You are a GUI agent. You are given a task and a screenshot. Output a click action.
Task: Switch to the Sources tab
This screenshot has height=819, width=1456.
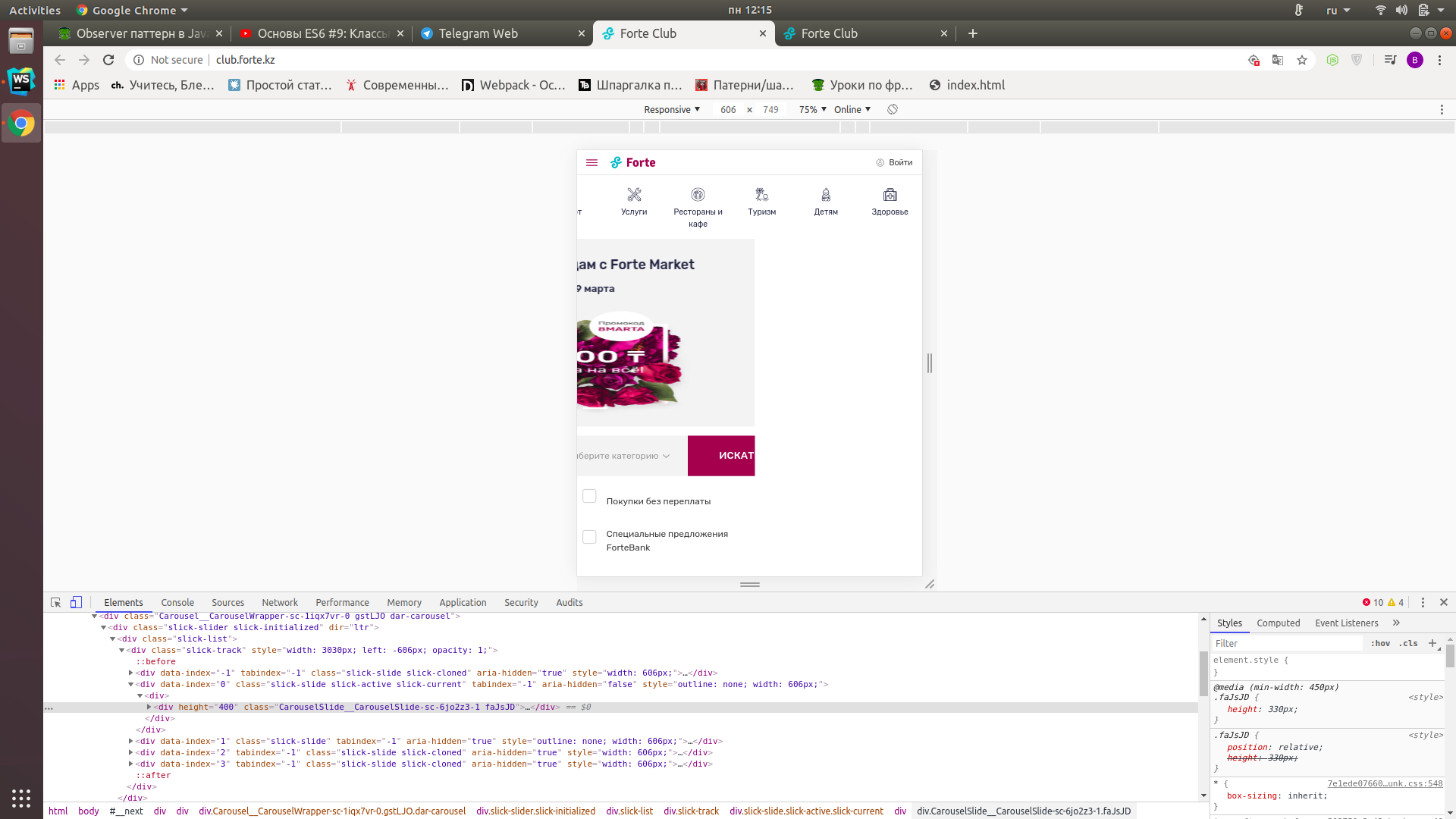(227, 602)
